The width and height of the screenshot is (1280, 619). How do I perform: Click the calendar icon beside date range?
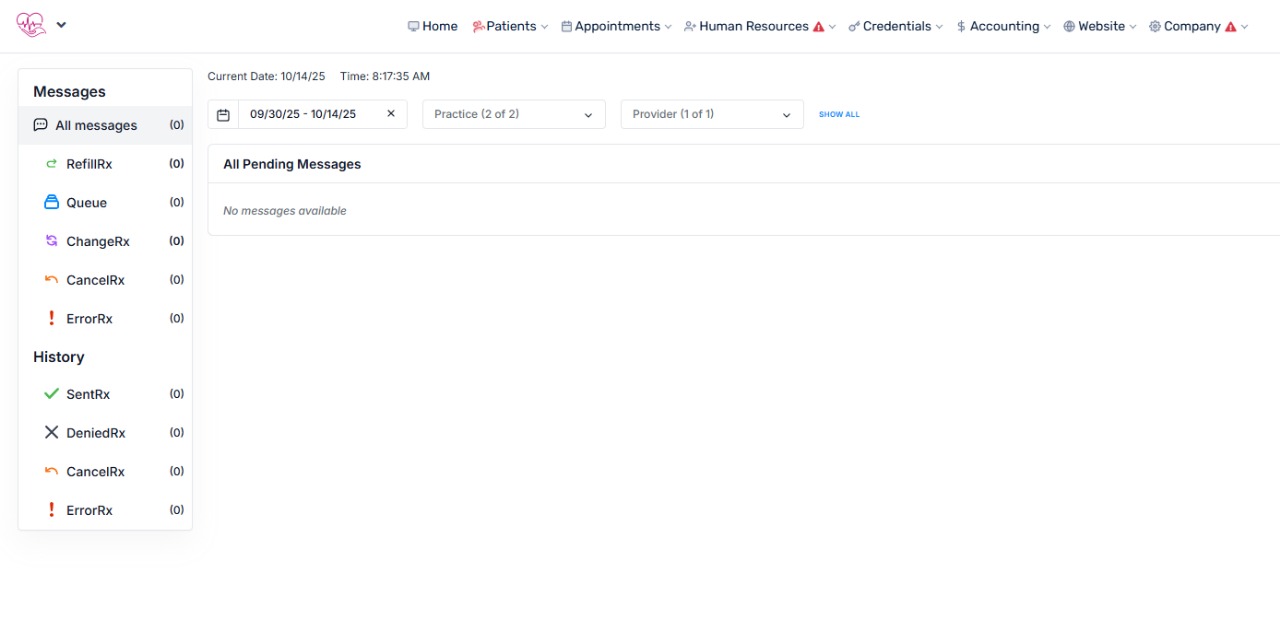(x=223, y=115)
